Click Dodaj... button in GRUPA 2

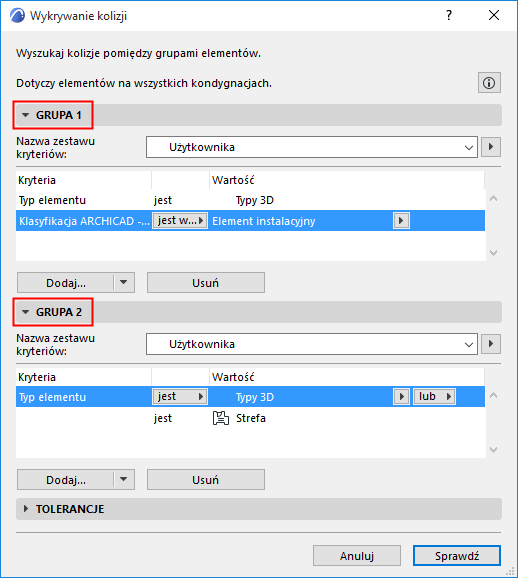click(65, 480)
